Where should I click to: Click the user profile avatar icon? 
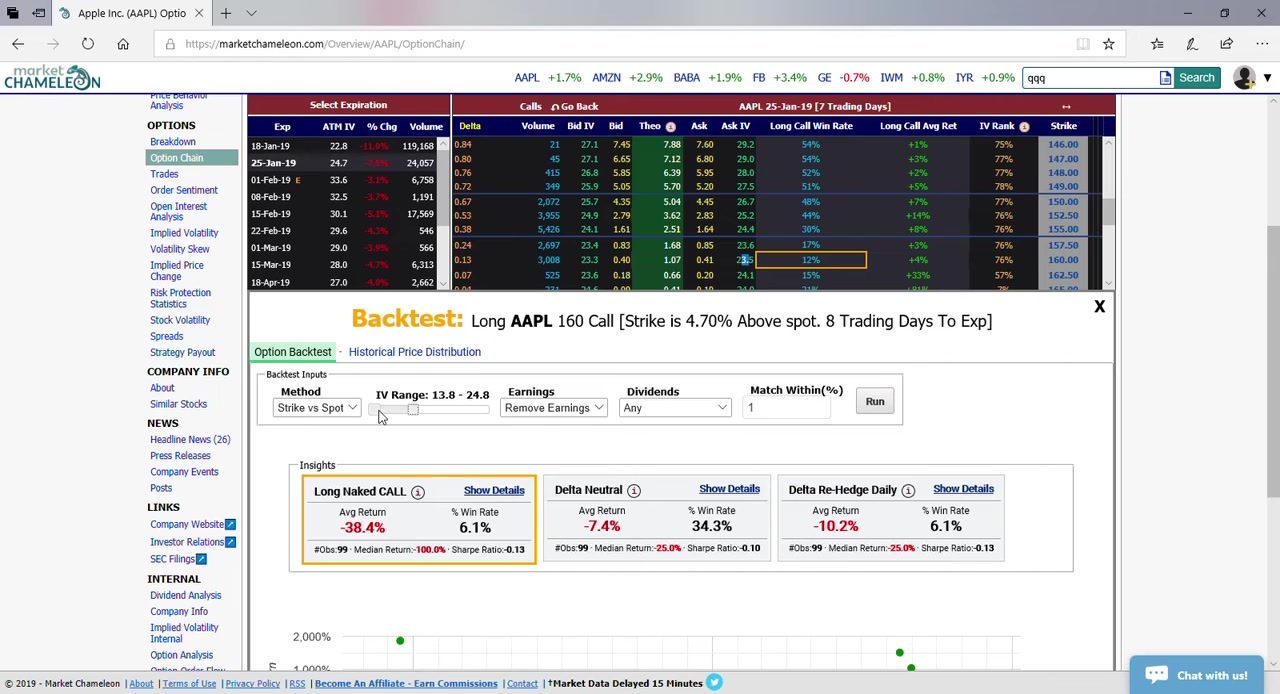(1244, 78)
